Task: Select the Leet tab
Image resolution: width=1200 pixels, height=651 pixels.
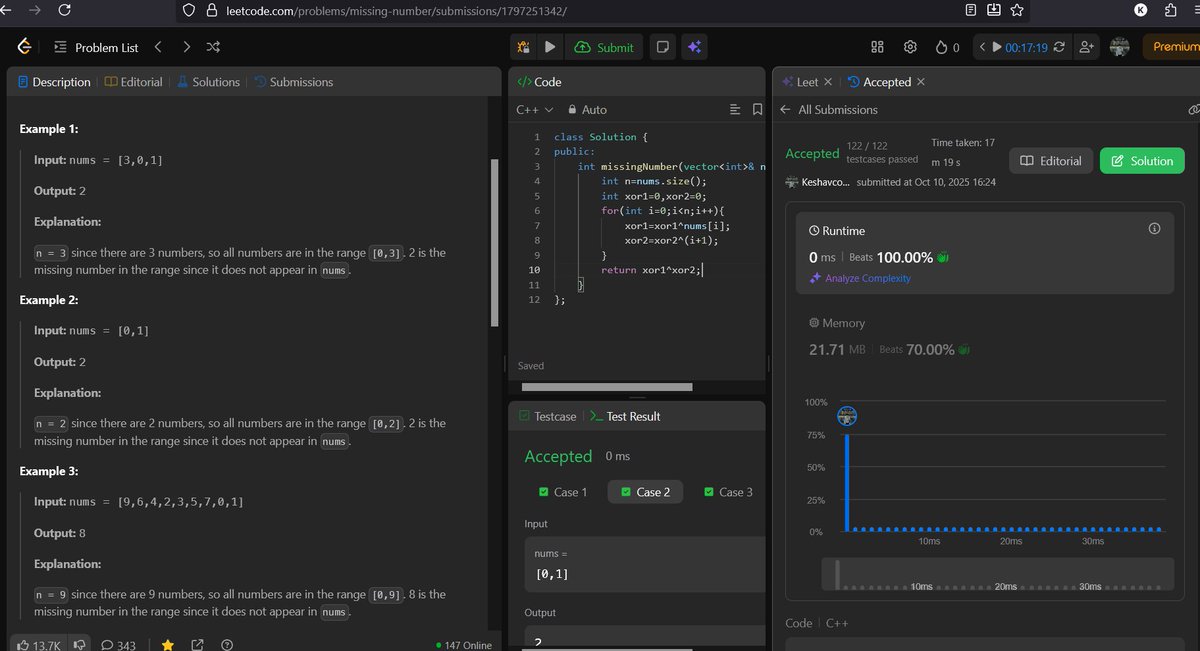Action: 800,82
